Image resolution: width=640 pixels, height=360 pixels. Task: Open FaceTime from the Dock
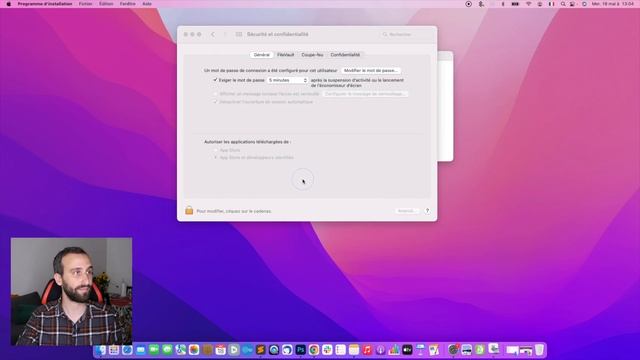click(154, 350)
